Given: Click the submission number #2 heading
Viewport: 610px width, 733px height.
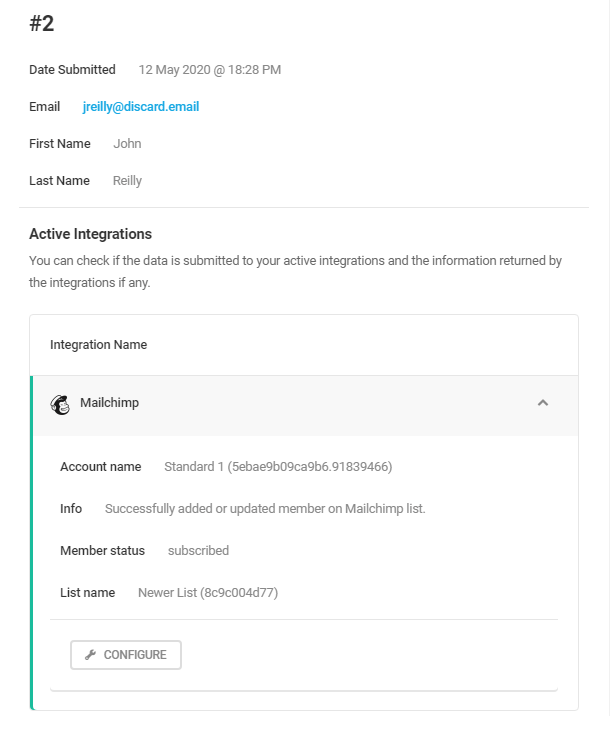Looking at the screenshot, I should click(x=42, y=23).
